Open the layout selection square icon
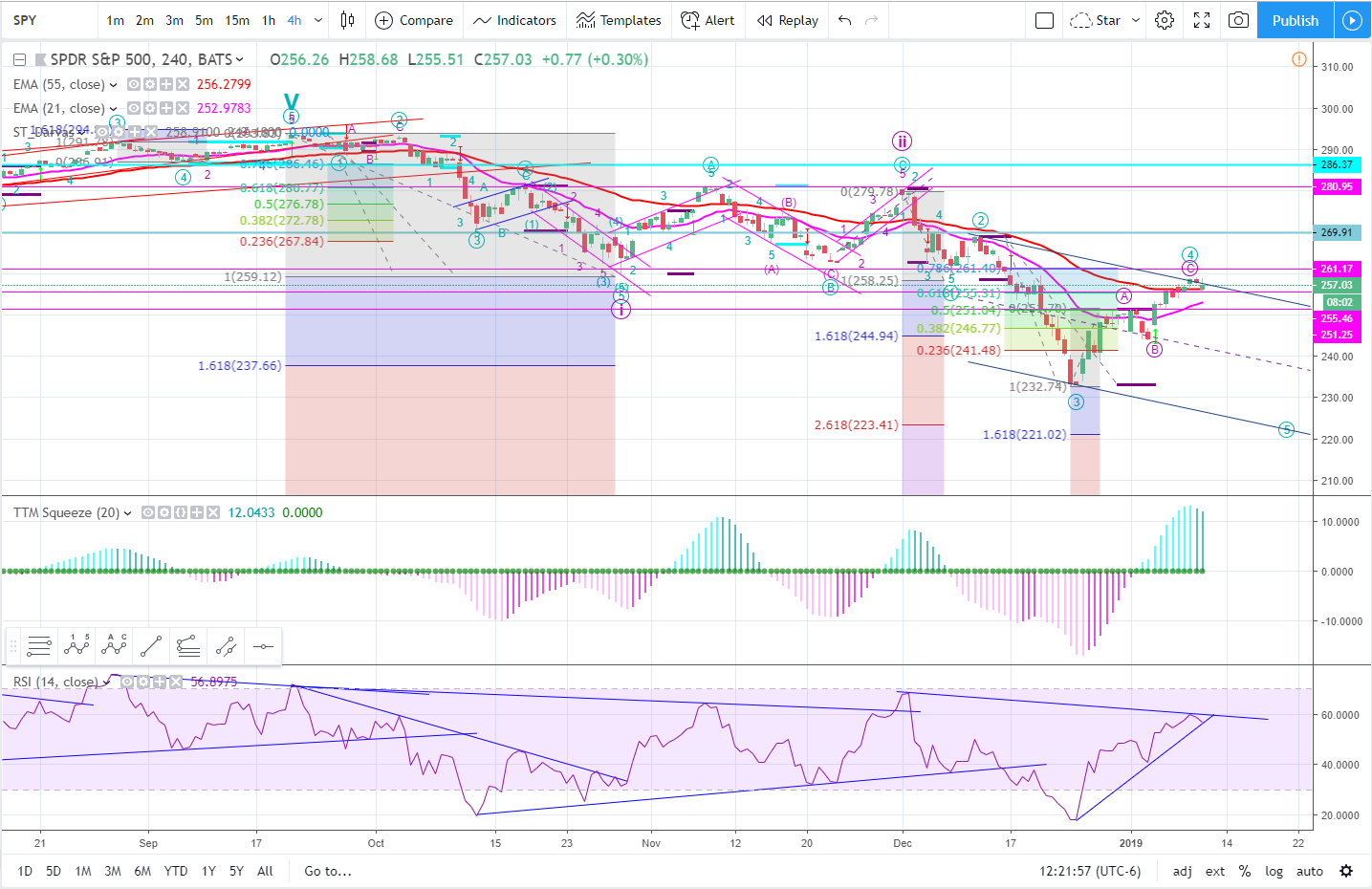 coord(1044,20)
